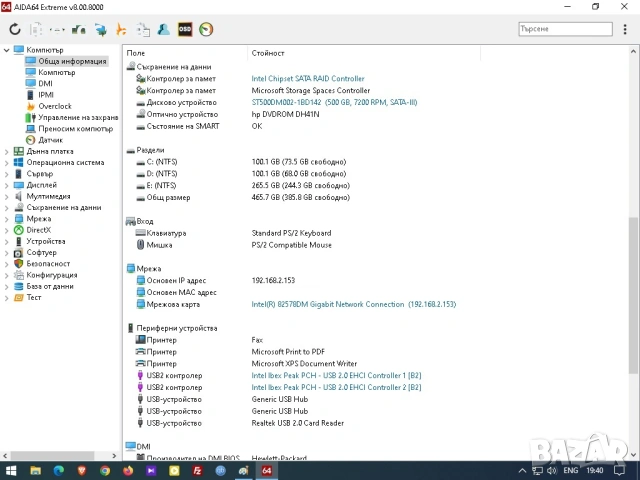
Task: Expand the Дънна платка tree node
Action: click(6, 151)
